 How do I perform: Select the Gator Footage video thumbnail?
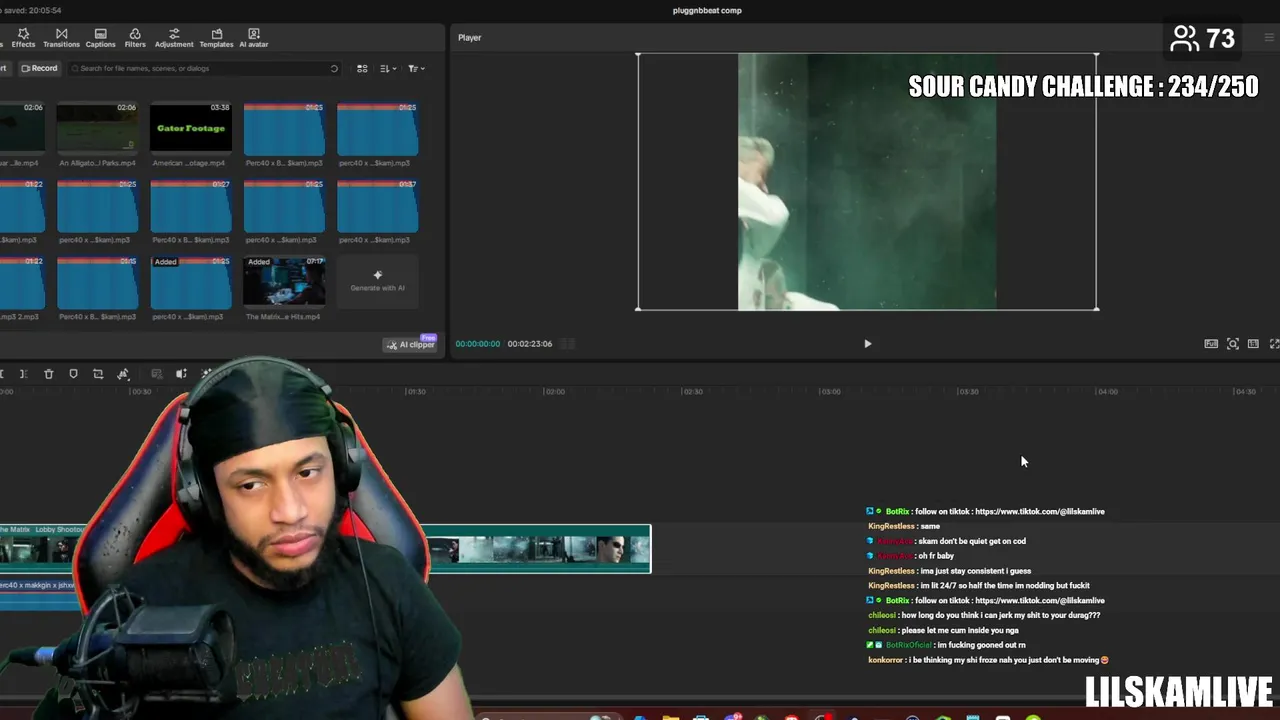pyautogui.click(x=191, y=128)
